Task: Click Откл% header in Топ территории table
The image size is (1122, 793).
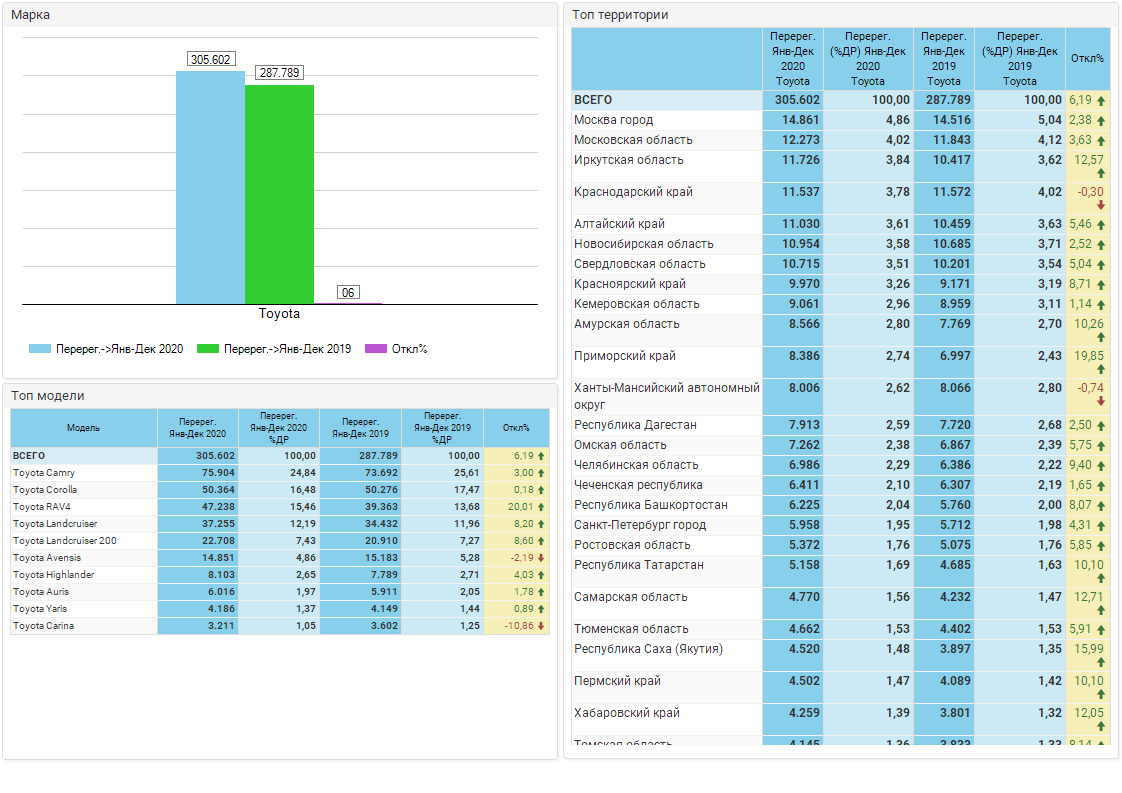Action: [x=1087, y=58]
